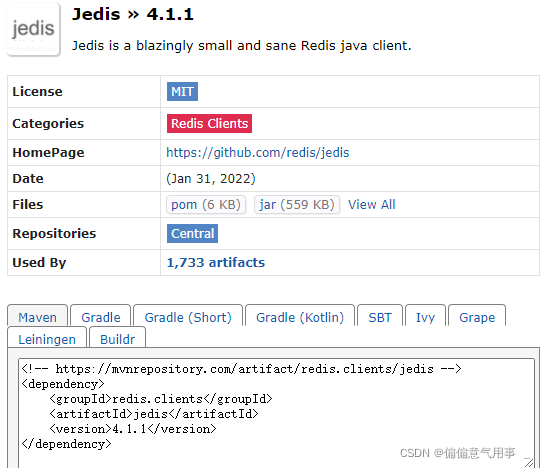Click inside the Maven dependency snippet textarea
Screen dimensions: 545x468
(276, 413)
